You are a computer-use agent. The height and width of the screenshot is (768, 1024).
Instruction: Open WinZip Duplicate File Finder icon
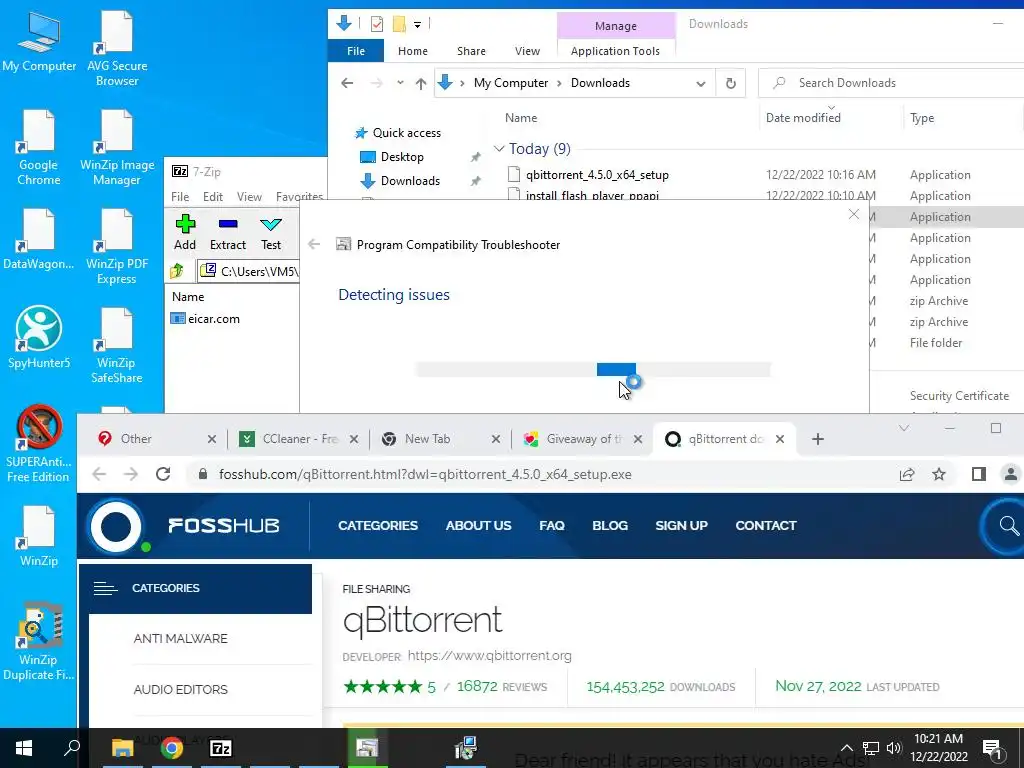tap(39, 641)
